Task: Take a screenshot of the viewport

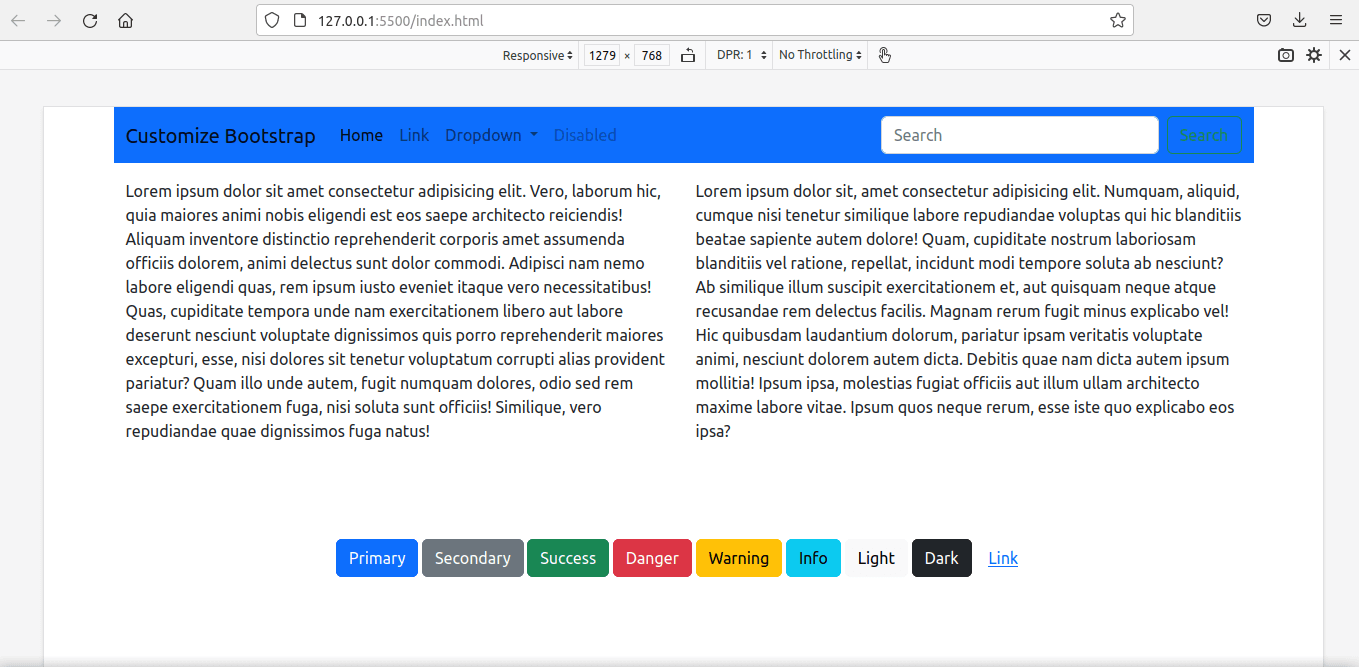Action: (1286, 55)
